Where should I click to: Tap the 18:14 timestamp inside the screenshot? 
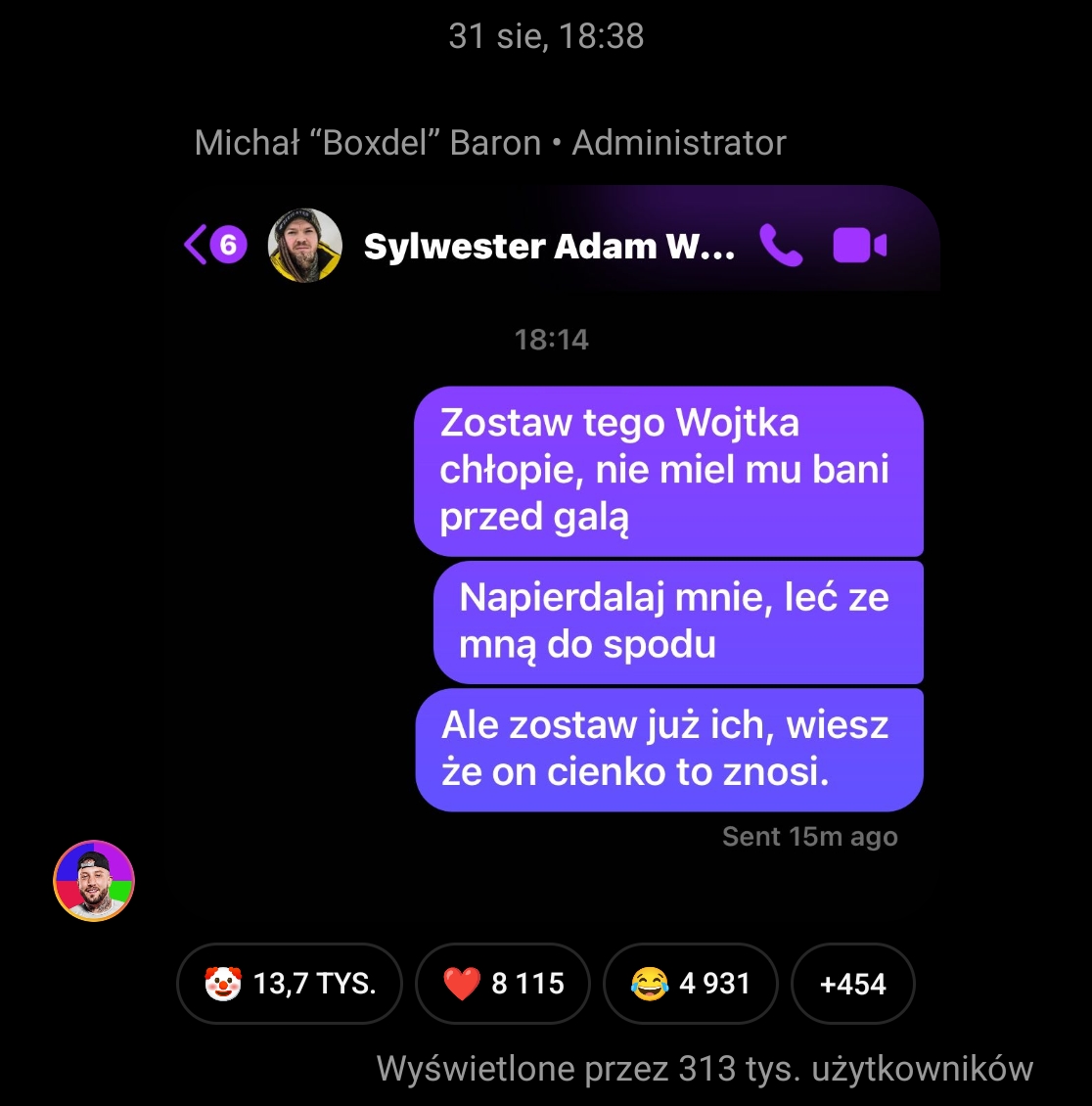point(551,340)
